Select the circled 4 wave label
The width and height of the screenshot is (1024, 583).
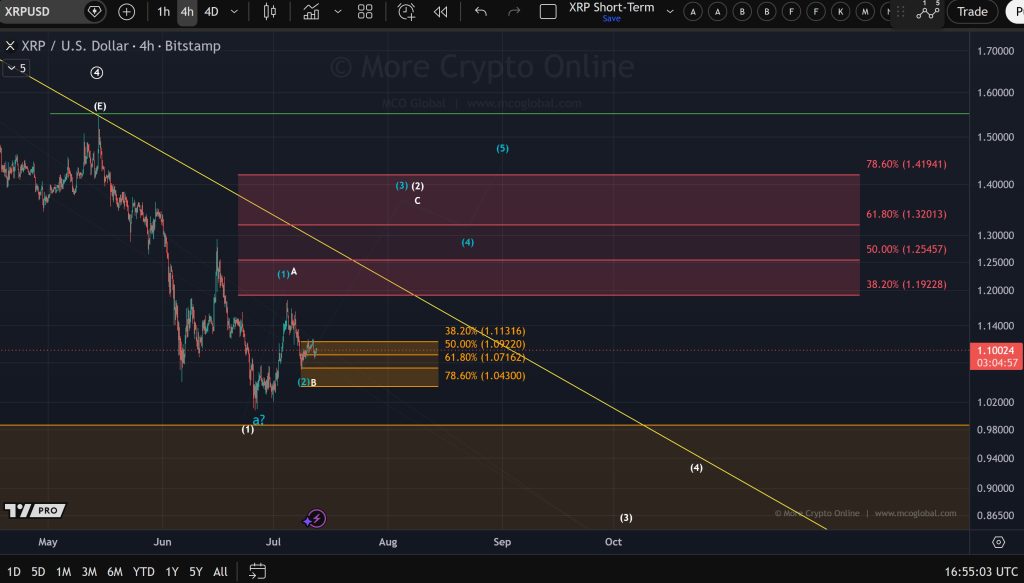pos(97,72)
